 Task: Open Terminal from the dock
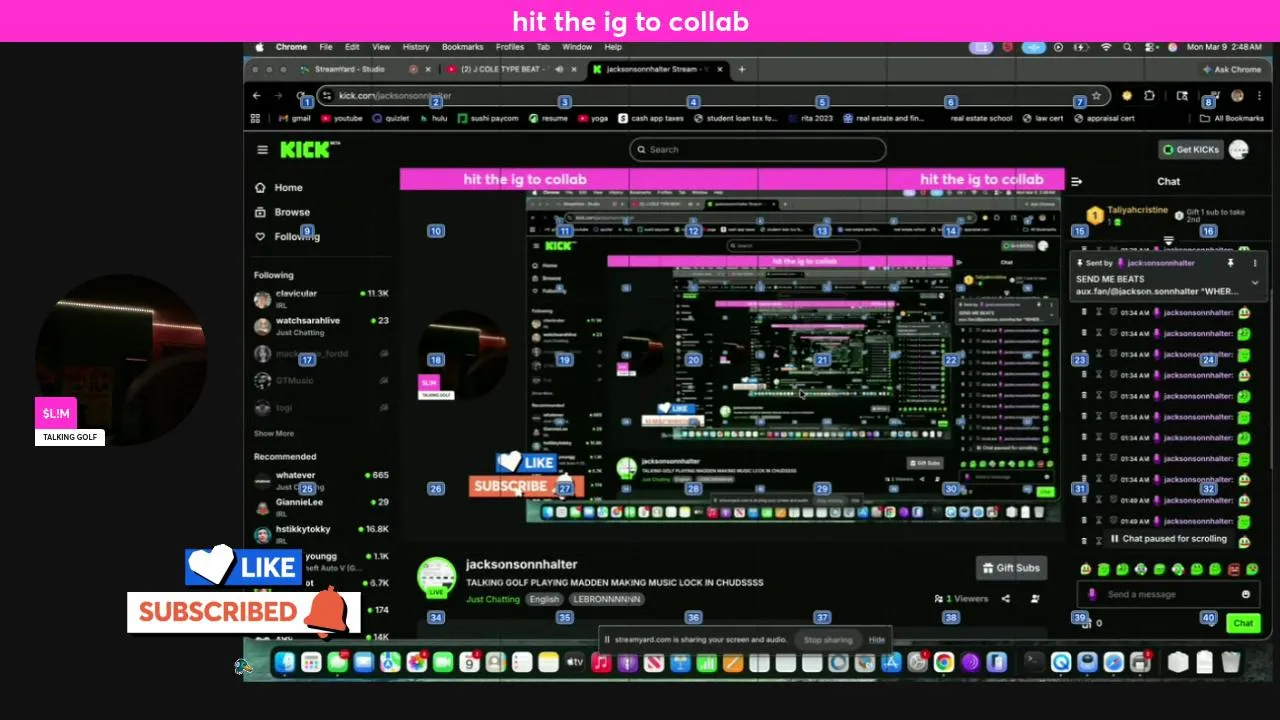1034,662
